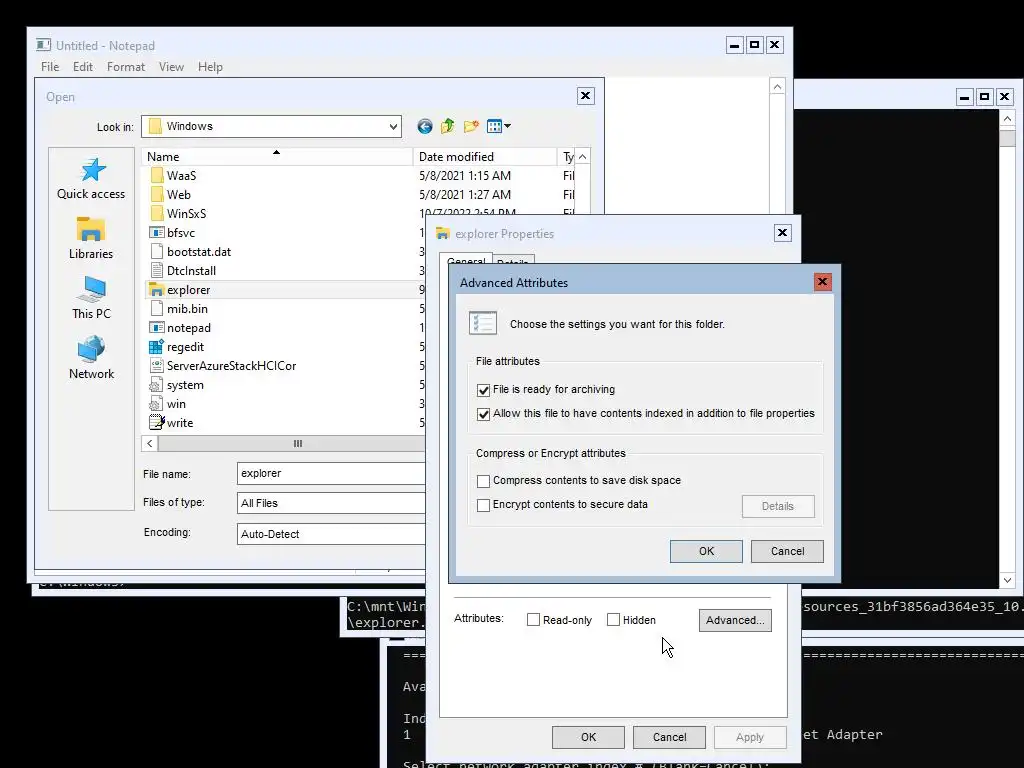The width and height of the screenshot is (1024, 768).
Task: Click the Encoding Auto-Detect combo box
Action: point(331,534)
